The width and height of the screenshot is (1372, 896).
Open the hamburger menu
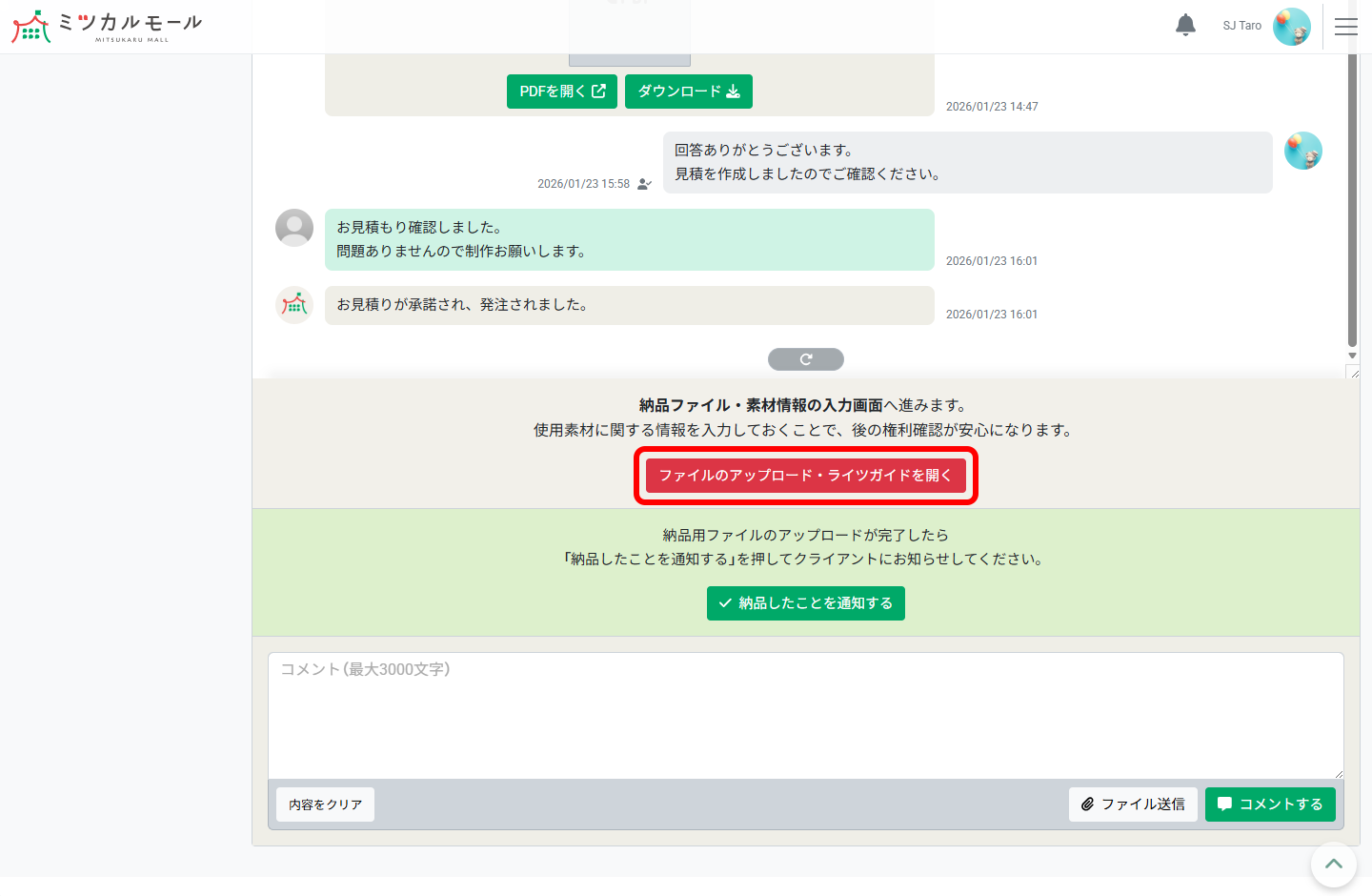[x=1346, y=26]
